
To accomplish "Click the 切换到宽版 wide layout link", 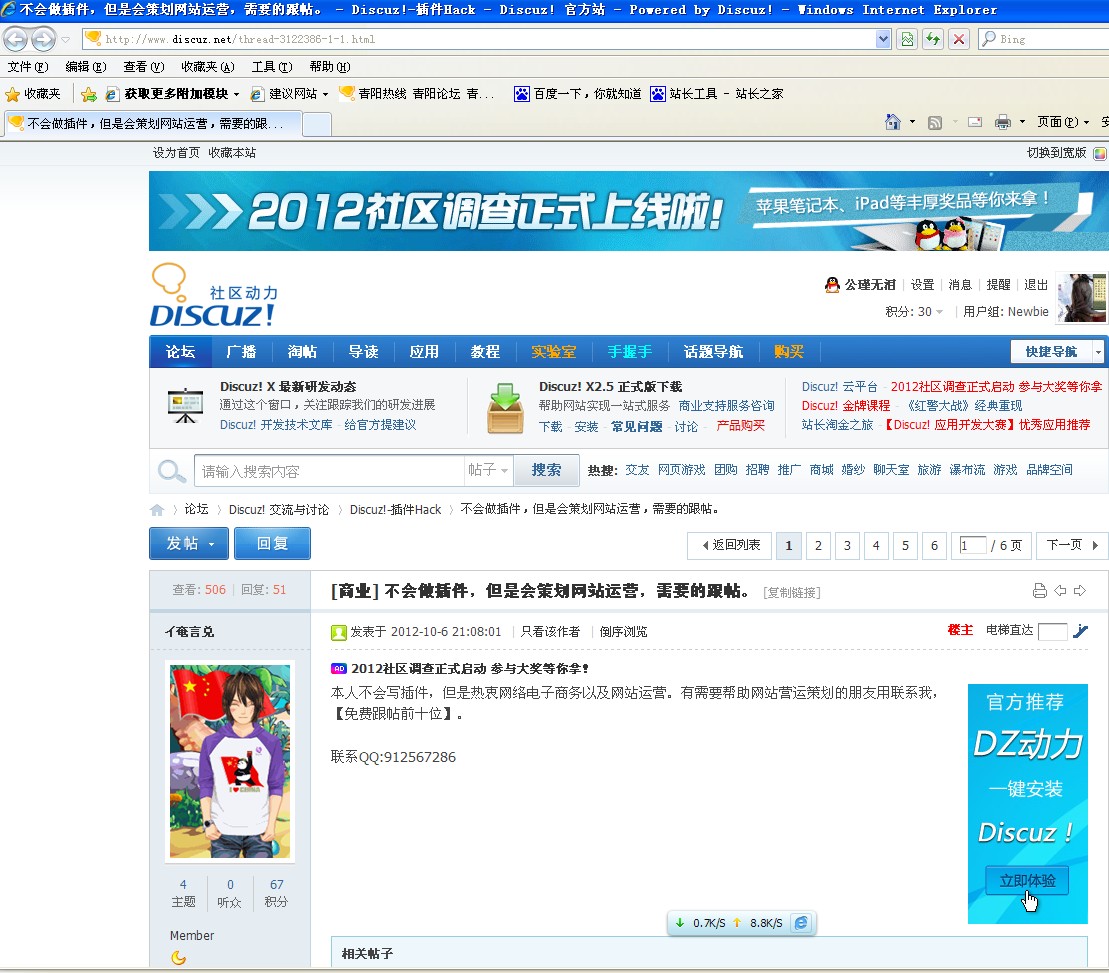I will 1056,153.
